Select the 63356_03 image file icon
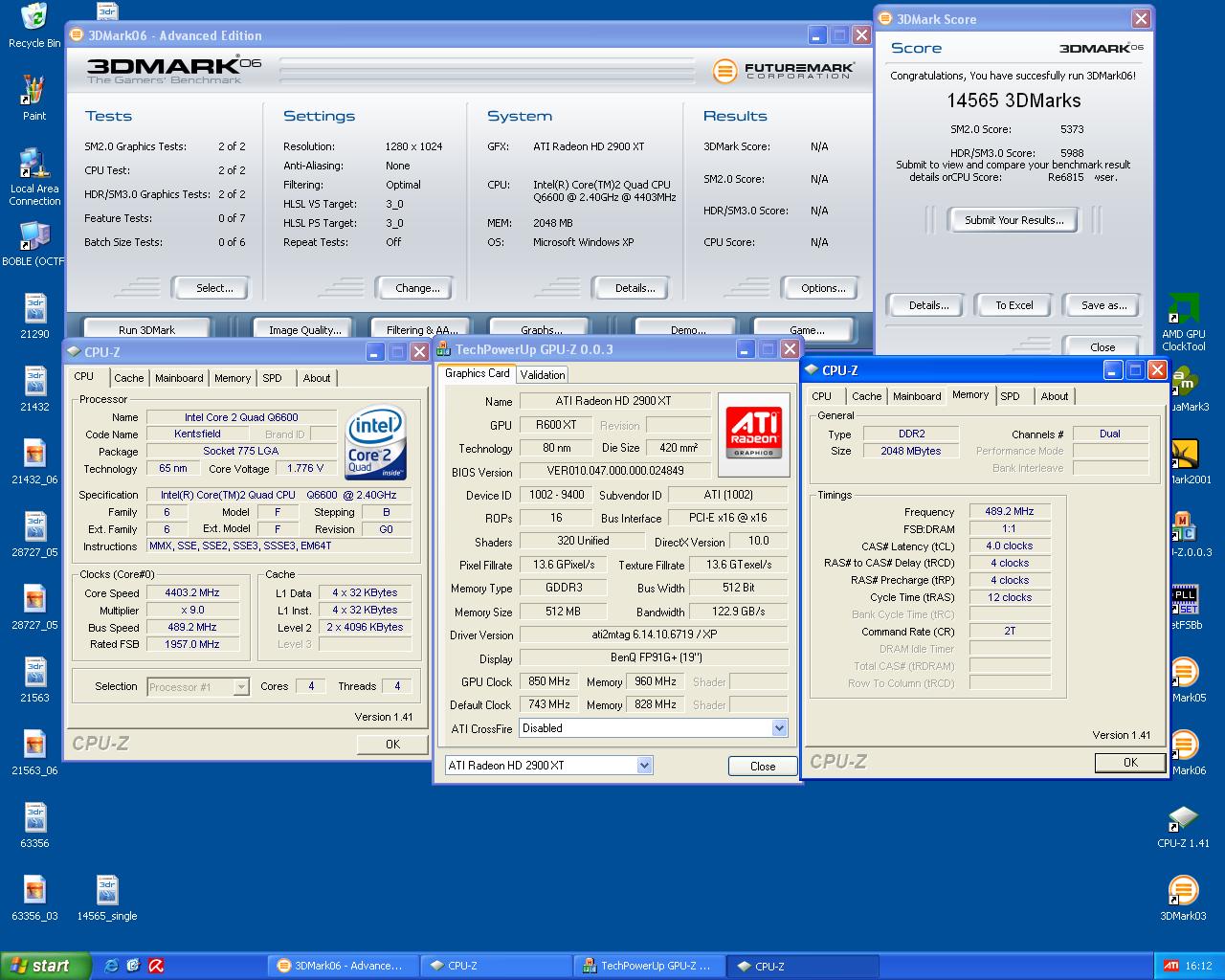Viewport: 1225px width, 980px height. pyautogui.click(x=34, y=900)
